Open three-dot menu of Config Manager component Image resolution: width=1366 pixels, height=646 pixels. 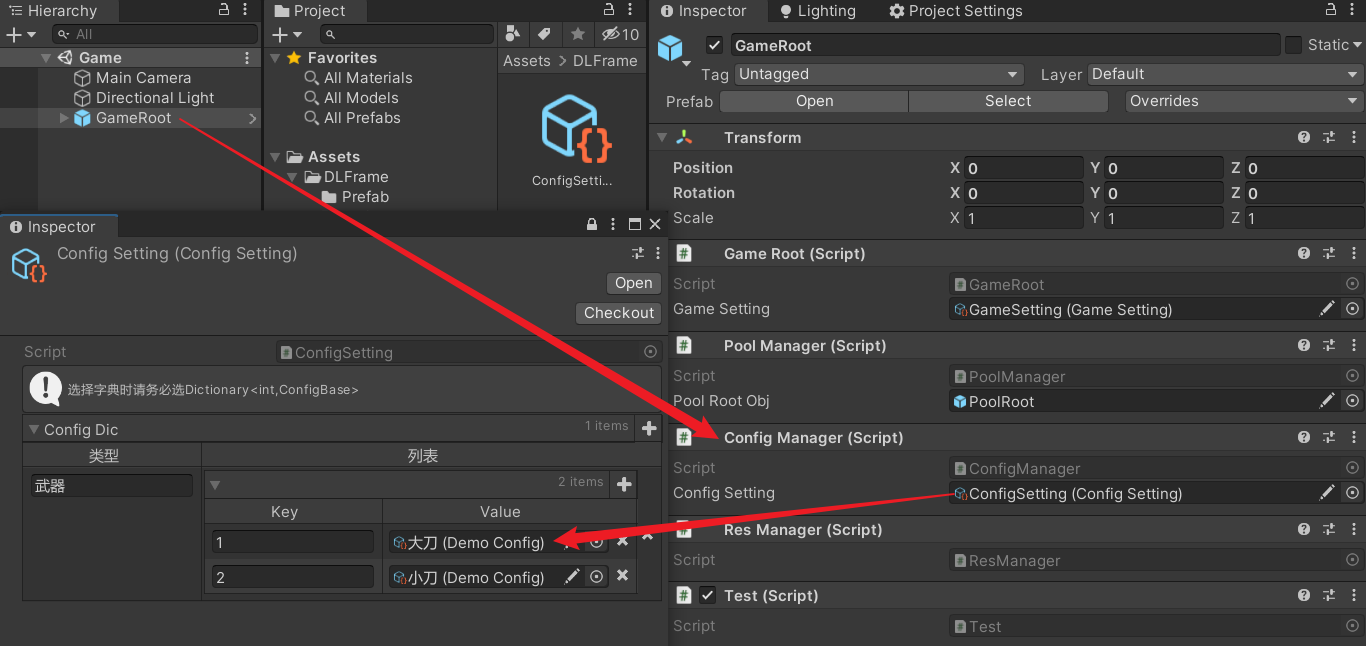click(1353, 438)
